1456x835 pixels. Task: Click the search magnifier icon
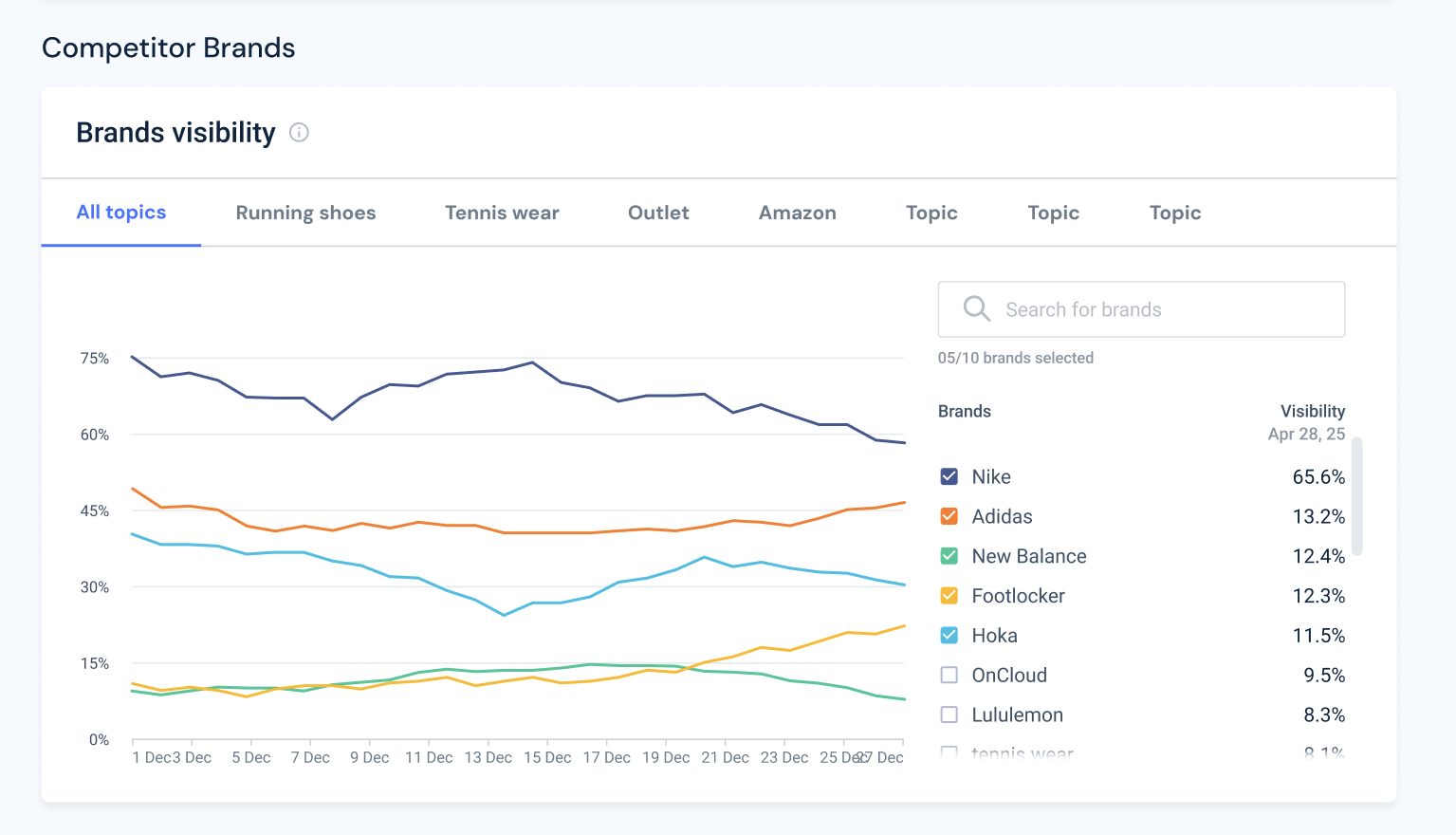pyautogui.click(x=976, y=308)
